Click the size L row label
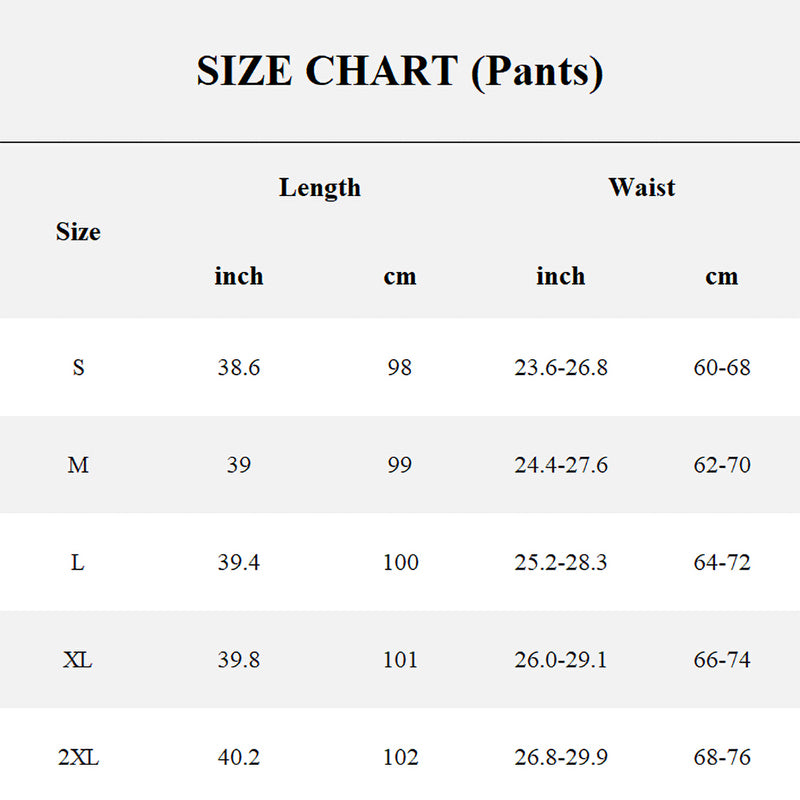Screen dimensions: 800x800 [78, 563]
